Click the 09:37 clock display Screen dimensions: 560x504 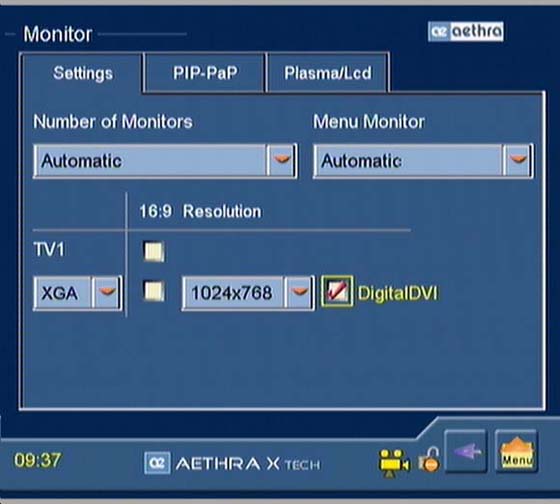38,460
